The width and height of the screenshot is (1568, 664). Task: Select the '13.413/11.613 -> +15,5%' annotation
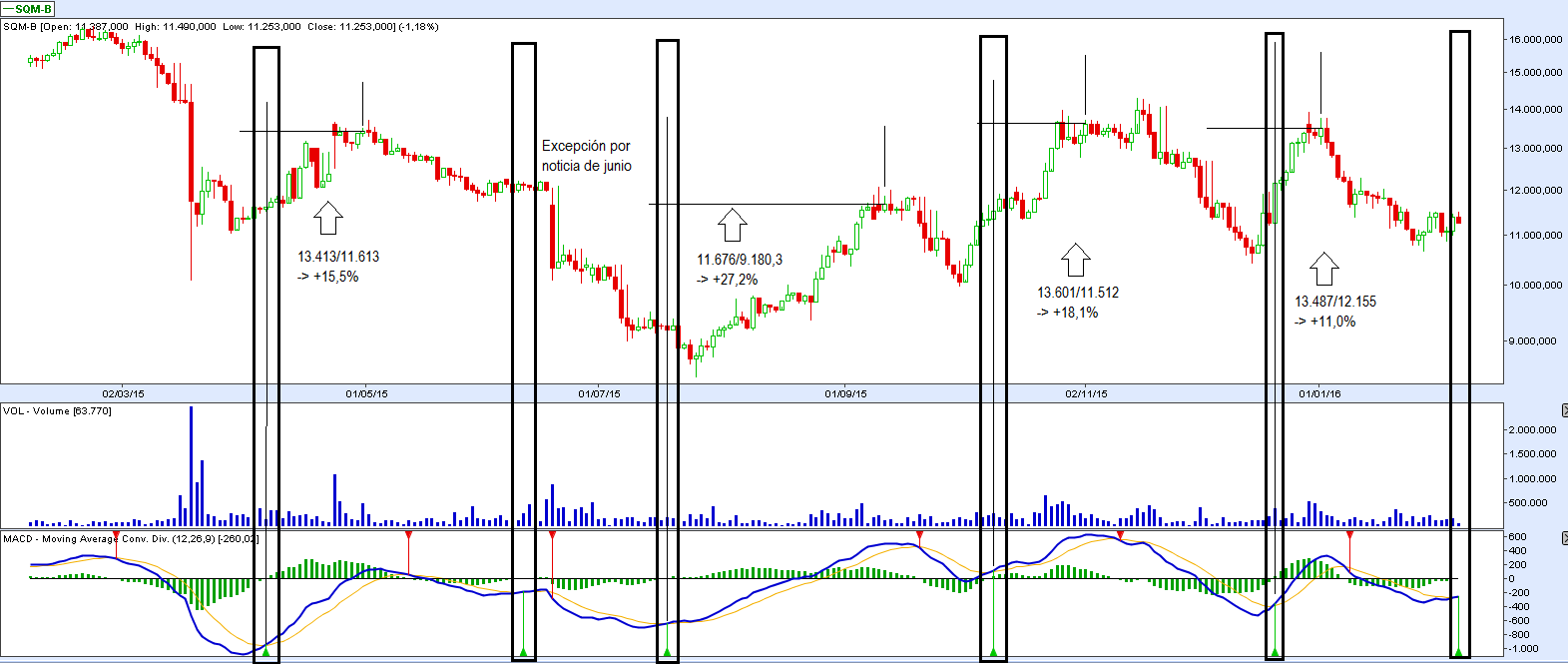point(338,267)
